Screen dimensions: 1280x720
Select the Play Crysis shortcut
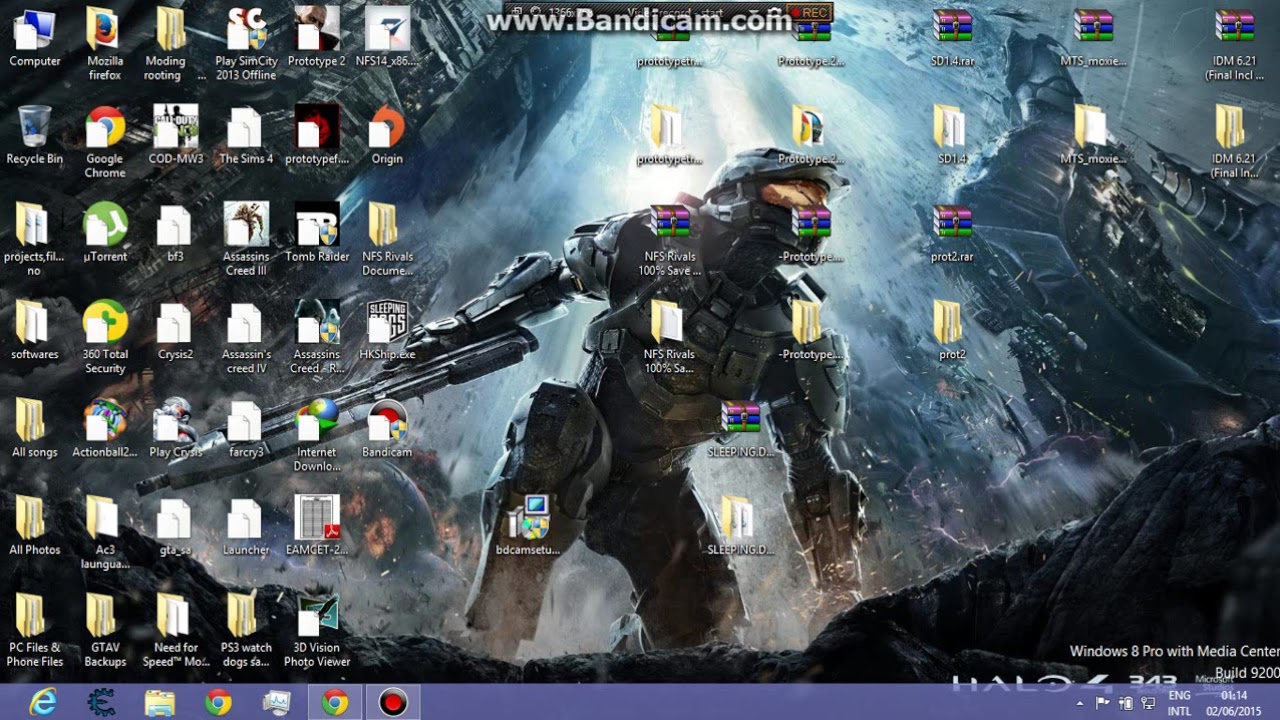click(x=176, y=429)
